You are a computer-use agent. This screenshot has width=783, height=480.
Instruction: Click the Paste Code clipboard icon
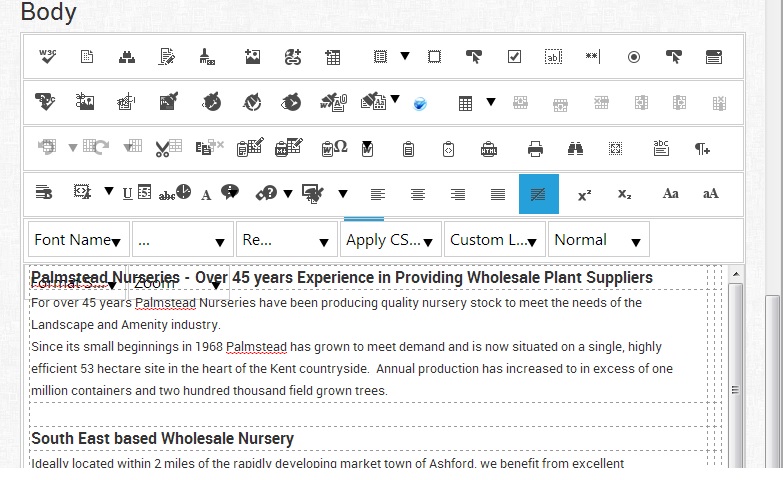pyautogui.click(x=448, y=149)
